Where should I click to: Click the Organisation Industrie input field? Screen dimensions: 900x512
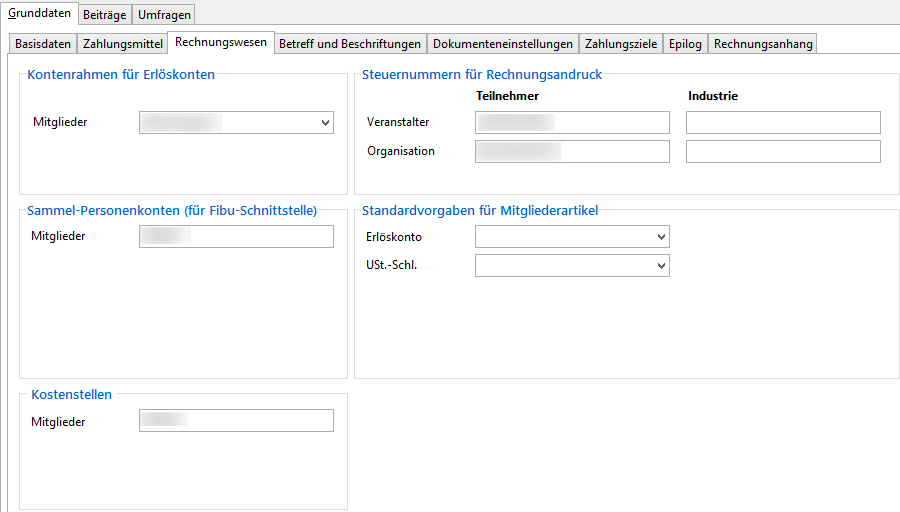pos(783,152)
